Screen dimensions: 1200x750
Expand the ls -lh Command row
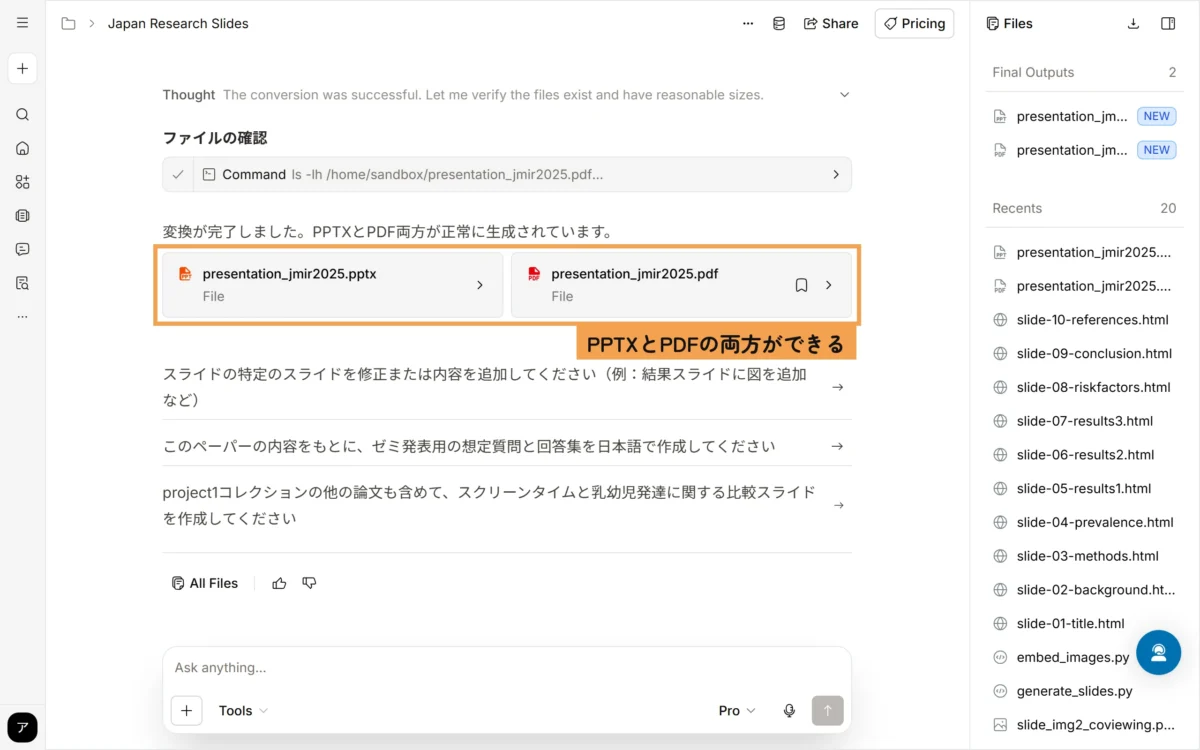507,174
